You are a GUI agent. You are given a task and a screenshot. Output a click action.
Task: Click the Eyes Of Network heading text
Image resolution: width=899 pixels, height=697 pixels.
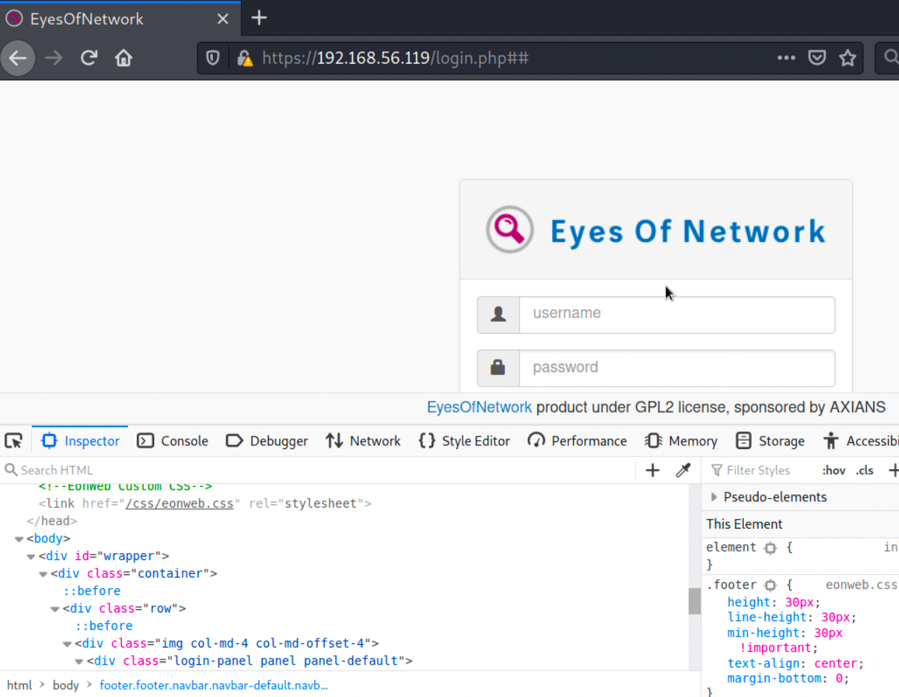(x=687, y=231)
